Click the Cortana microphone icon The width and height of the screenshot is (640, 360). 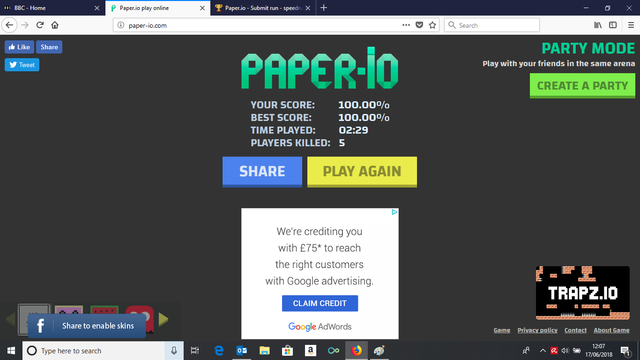(x=174, y=351)
